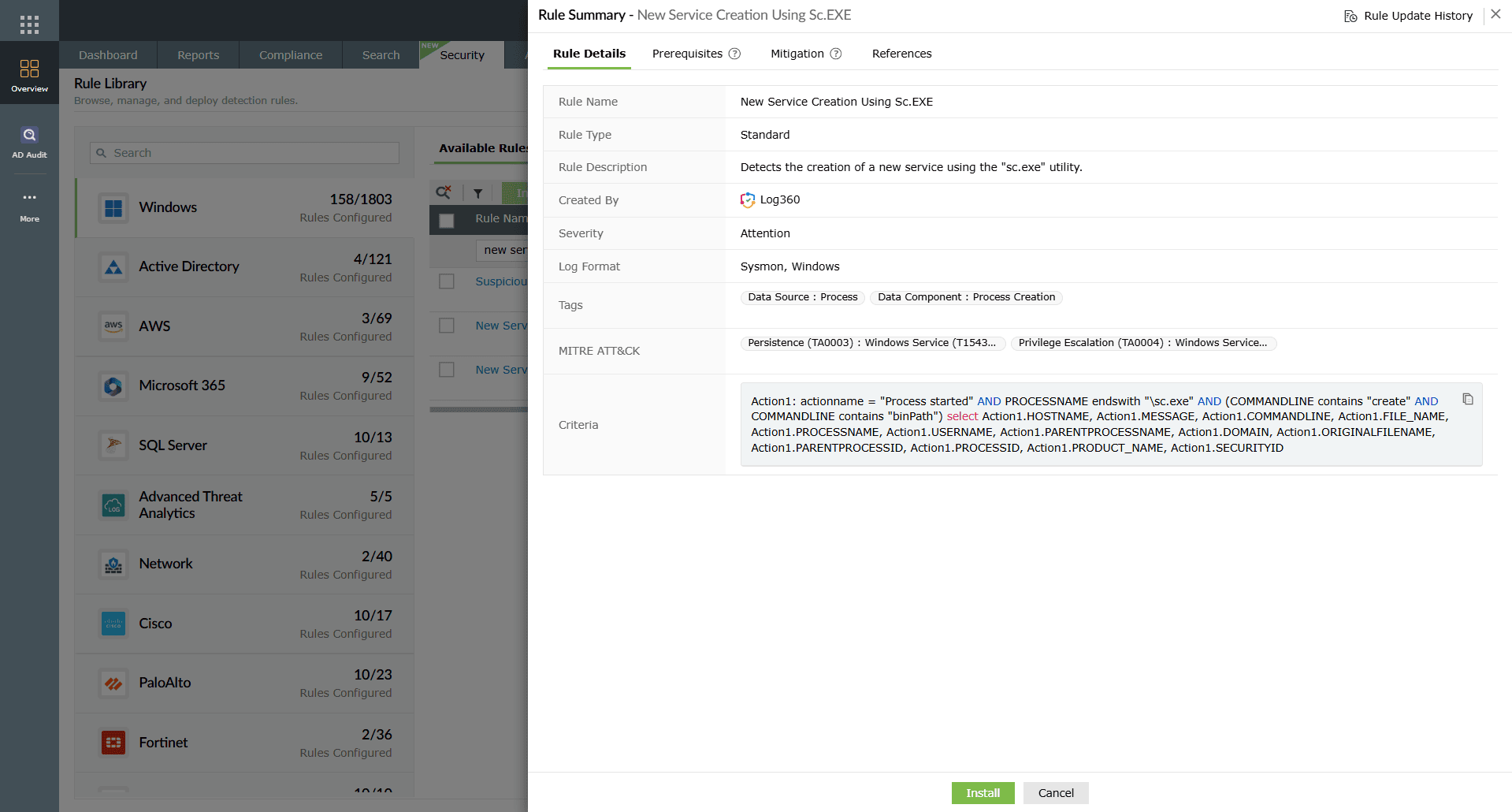Close the Rule Summary panel
The width and height of the screenshot is (1512, 812).
tap(1495, 14)
